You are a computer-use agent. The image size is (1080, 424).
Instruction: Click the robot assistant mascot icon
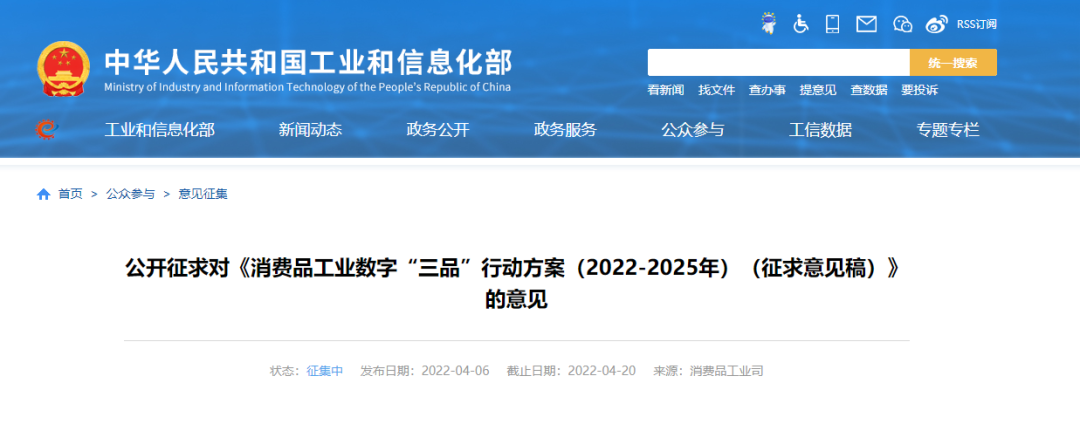point(768,24)
